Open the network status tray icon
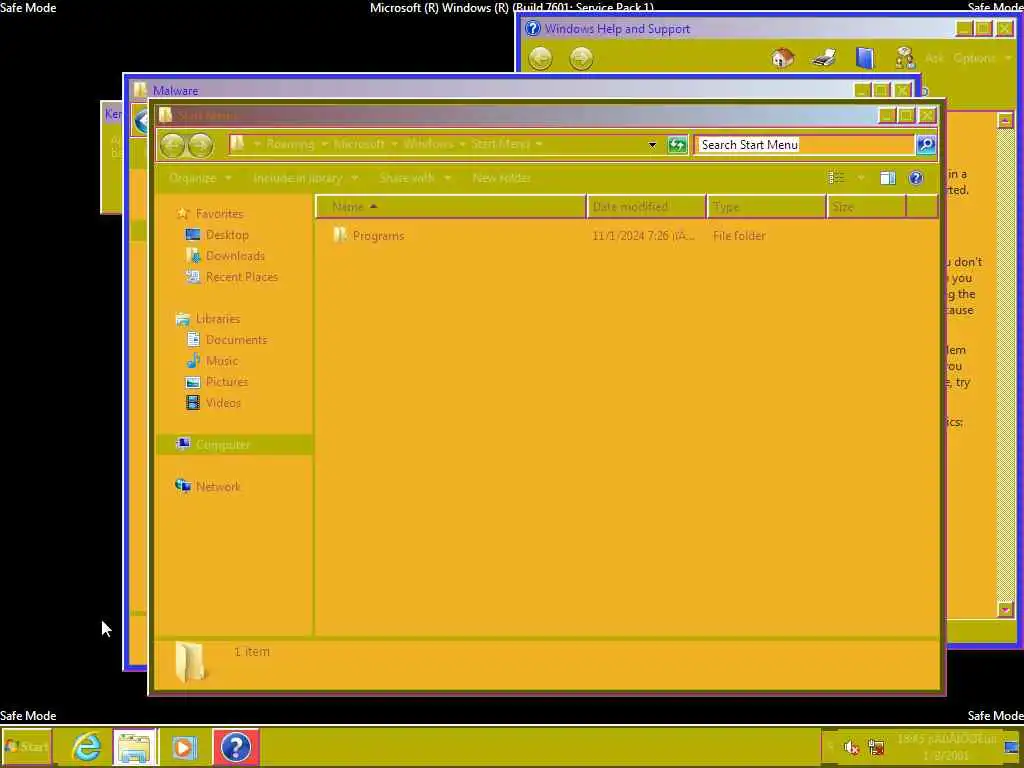 [876, 746]
